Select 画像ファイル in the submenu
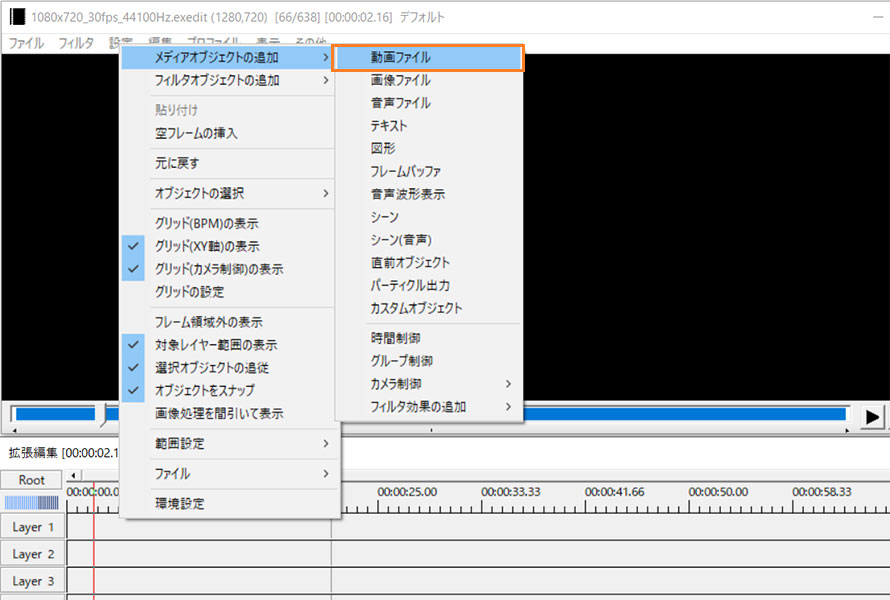The image size is (890, 600). coord(428,80)
